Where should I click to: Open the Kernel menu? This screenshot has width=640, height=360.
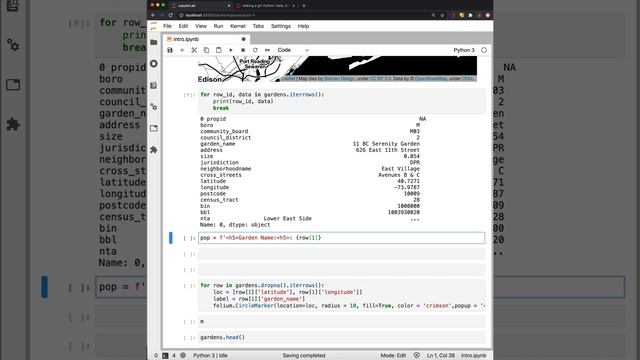[238, 26]
